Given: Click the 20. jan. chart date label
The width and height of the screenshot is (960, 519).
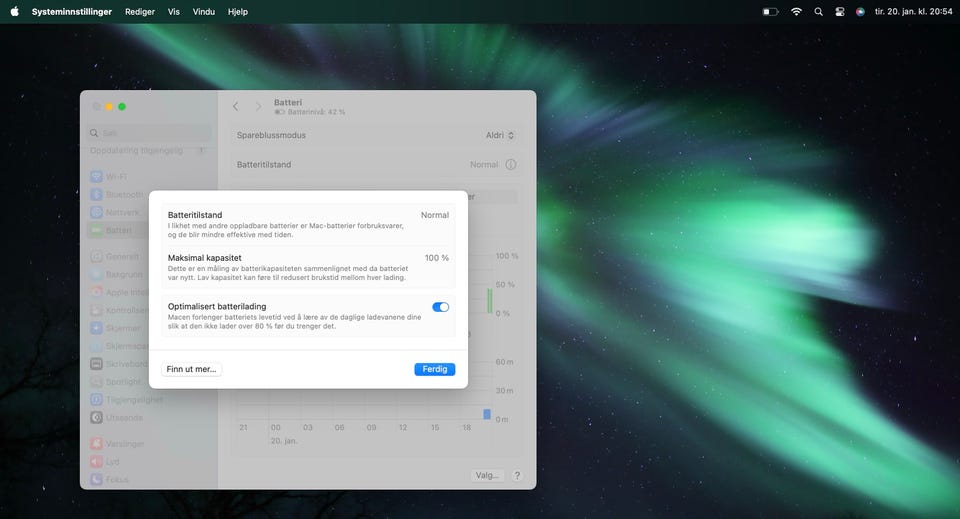Looking at the screenshot, I should (284, 441).
